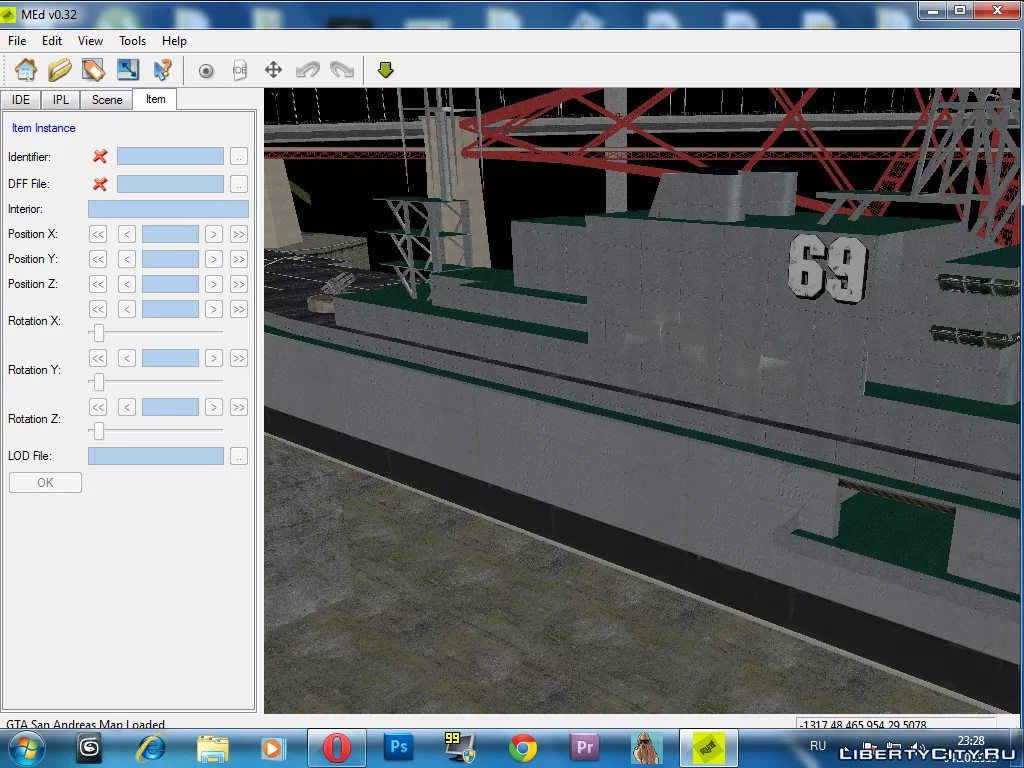
Task: Open Windows Explorer folder taskbar icon
Action: 213,748
